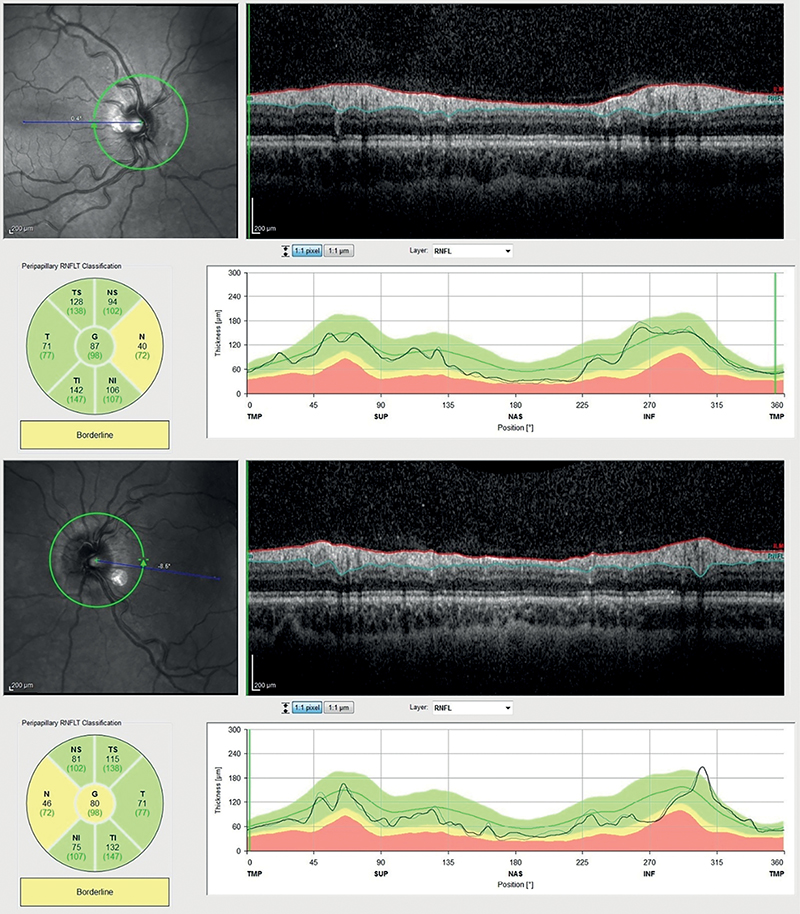Viewport: 800px width, 914px height.
Task: Click the green scan circle on the lower fundus image
Action: point(97,518)
